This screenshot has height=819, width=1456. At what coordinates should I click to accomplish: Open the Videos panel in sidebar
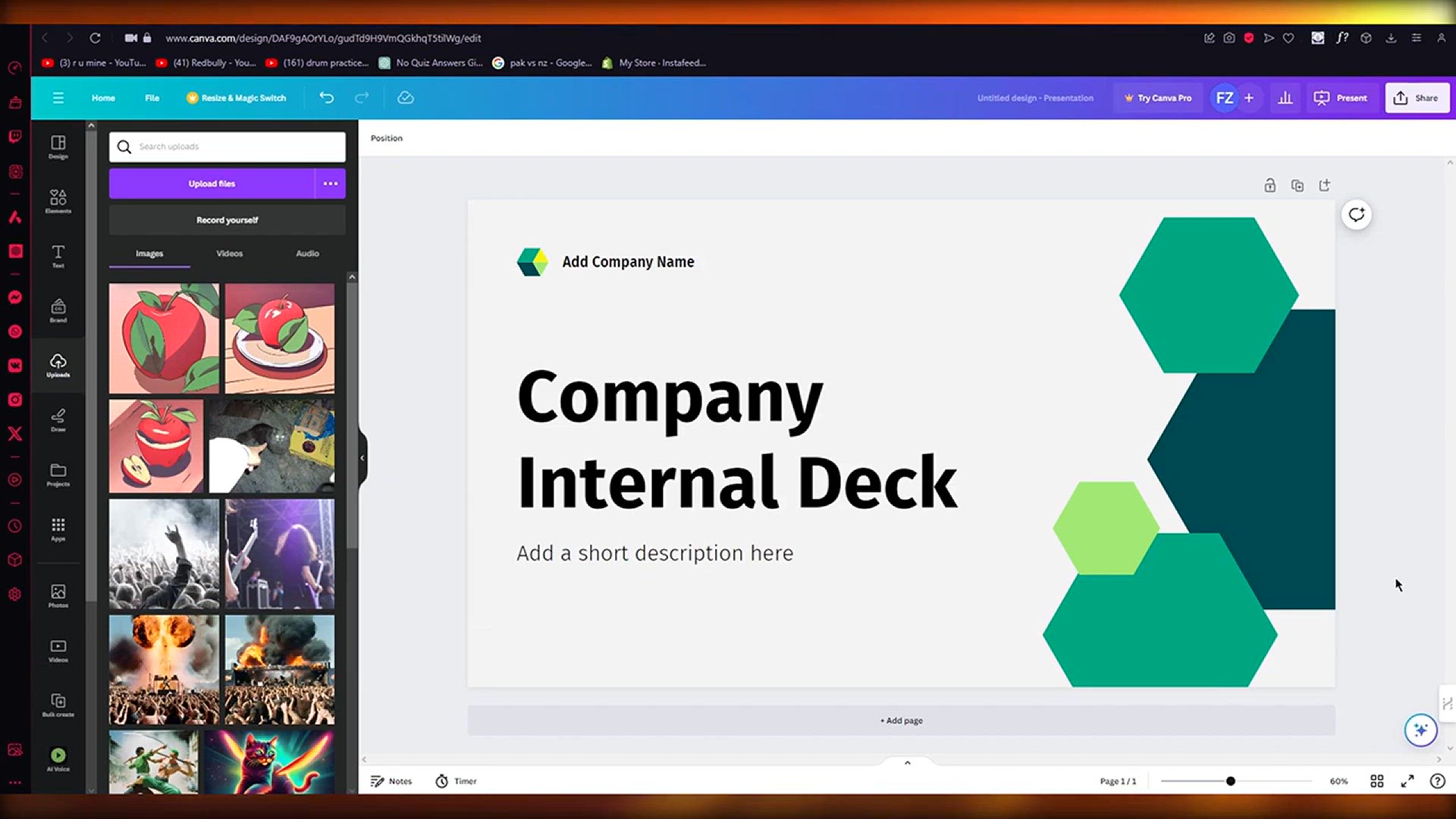click(58, 651)
